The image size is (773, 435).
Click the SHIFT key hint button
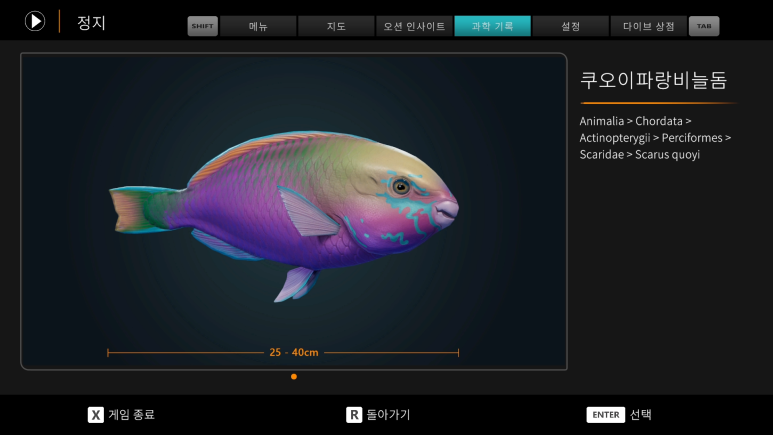[203, 26]
